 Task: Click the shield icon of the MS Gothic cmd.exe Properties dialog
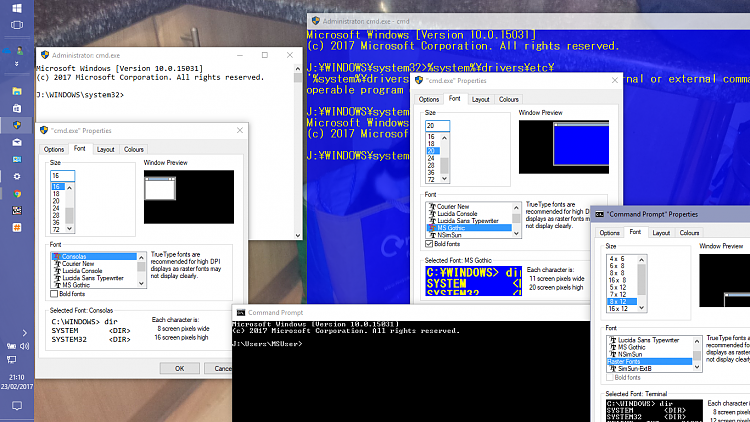click(x=419, y=80)
